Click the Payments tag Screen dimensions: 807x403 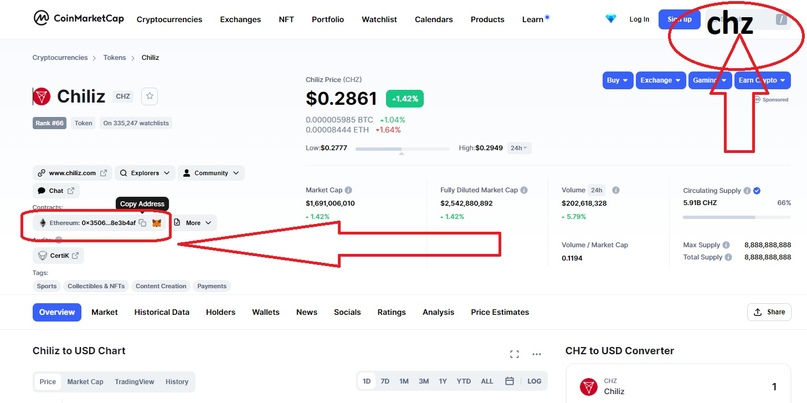[212, 286]
